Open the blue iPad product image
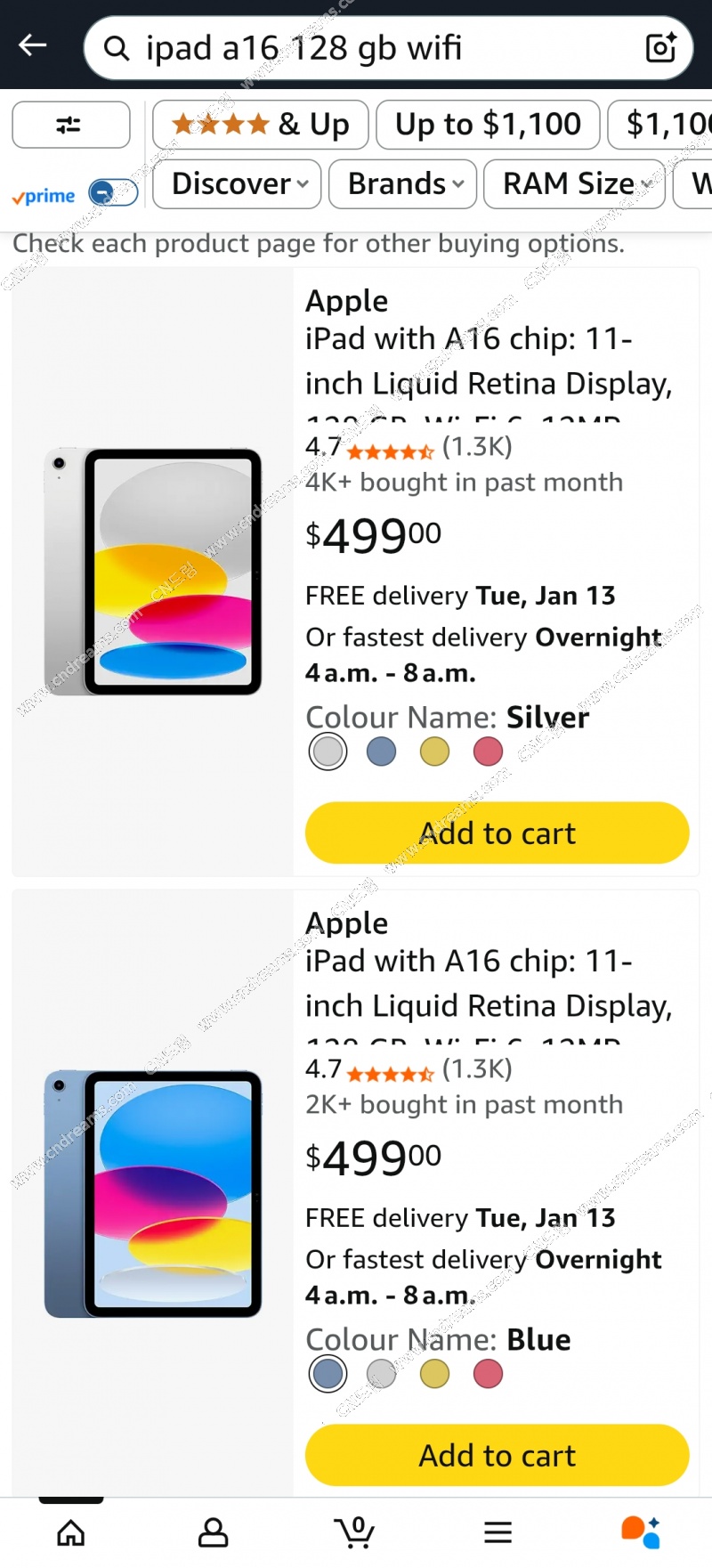This screenshot has height=1568, width=712. pyautogui.click(x=153, y=1193)
